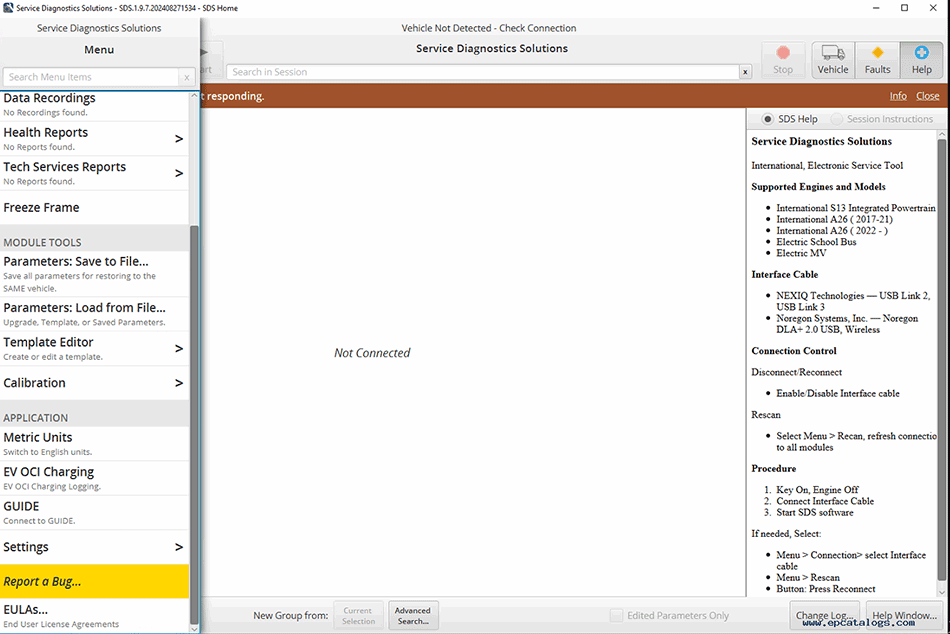This screenshot has height=634, width=950.
Task: Click the Info link in the banner
Action: pyautogui.click(x=898, y=96)
